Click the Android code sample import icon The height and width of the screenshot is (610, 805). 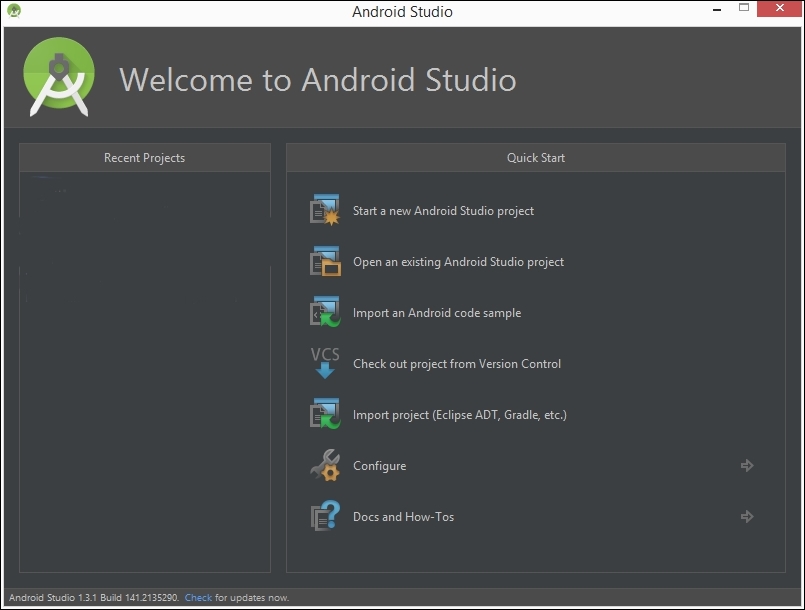325,312
